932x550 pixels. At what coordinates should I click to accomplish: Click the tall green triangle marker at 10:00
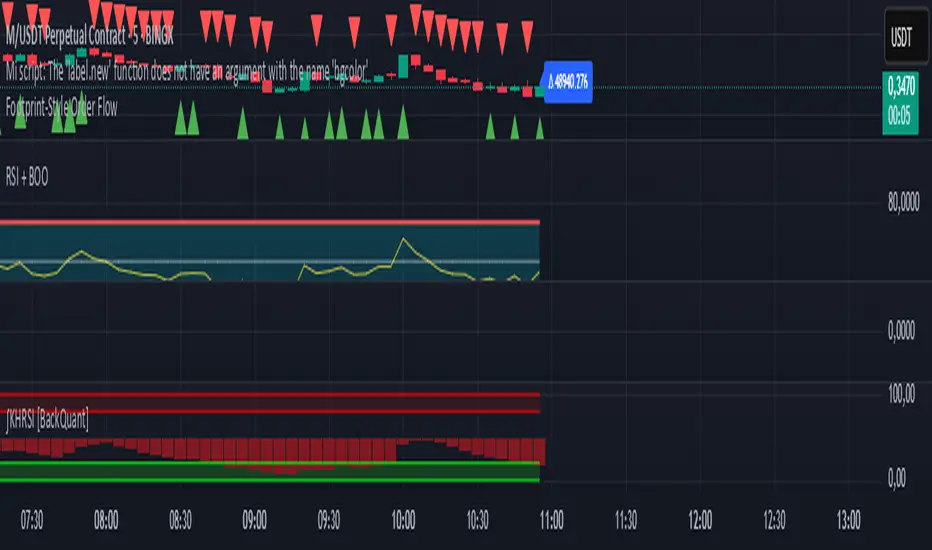[403, 122]
